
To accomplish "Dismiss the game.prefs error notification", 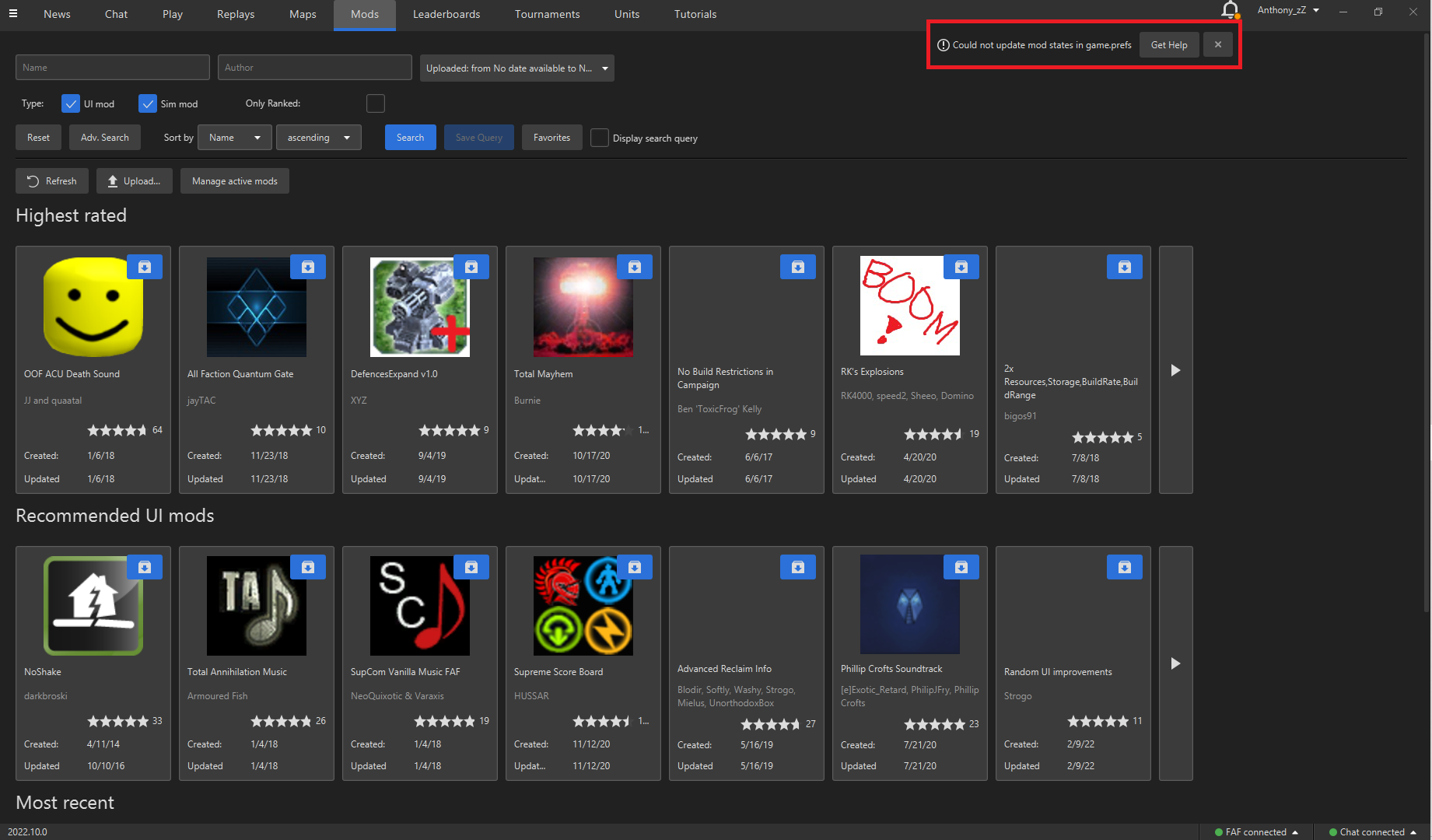I will 1218,44.
